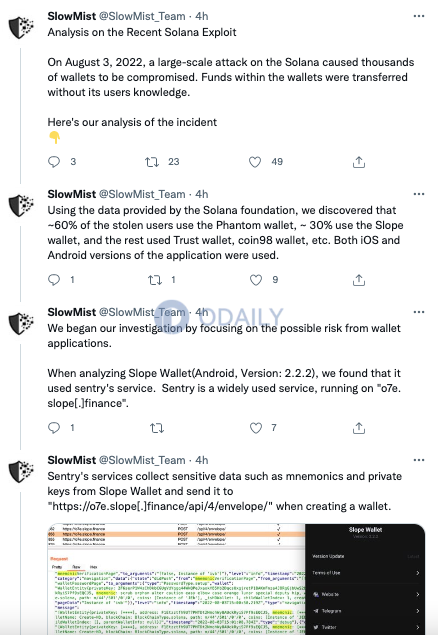
Task: Open the Slope Wallet request screenshot image
Action: (236, 579)
